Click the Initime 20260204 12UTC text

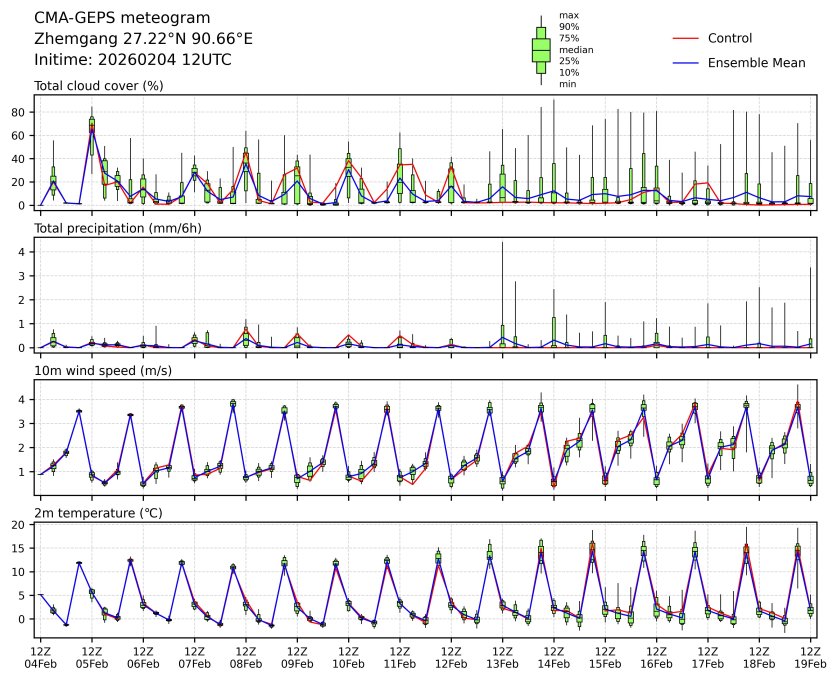133,60
